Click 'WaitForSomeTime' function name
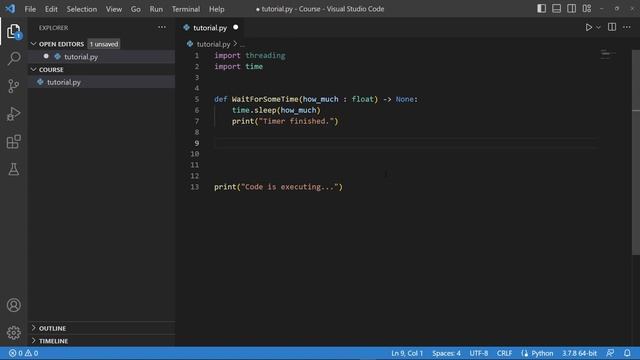The width and height of the screenshot is (640, 360). [x=265, y=99]
